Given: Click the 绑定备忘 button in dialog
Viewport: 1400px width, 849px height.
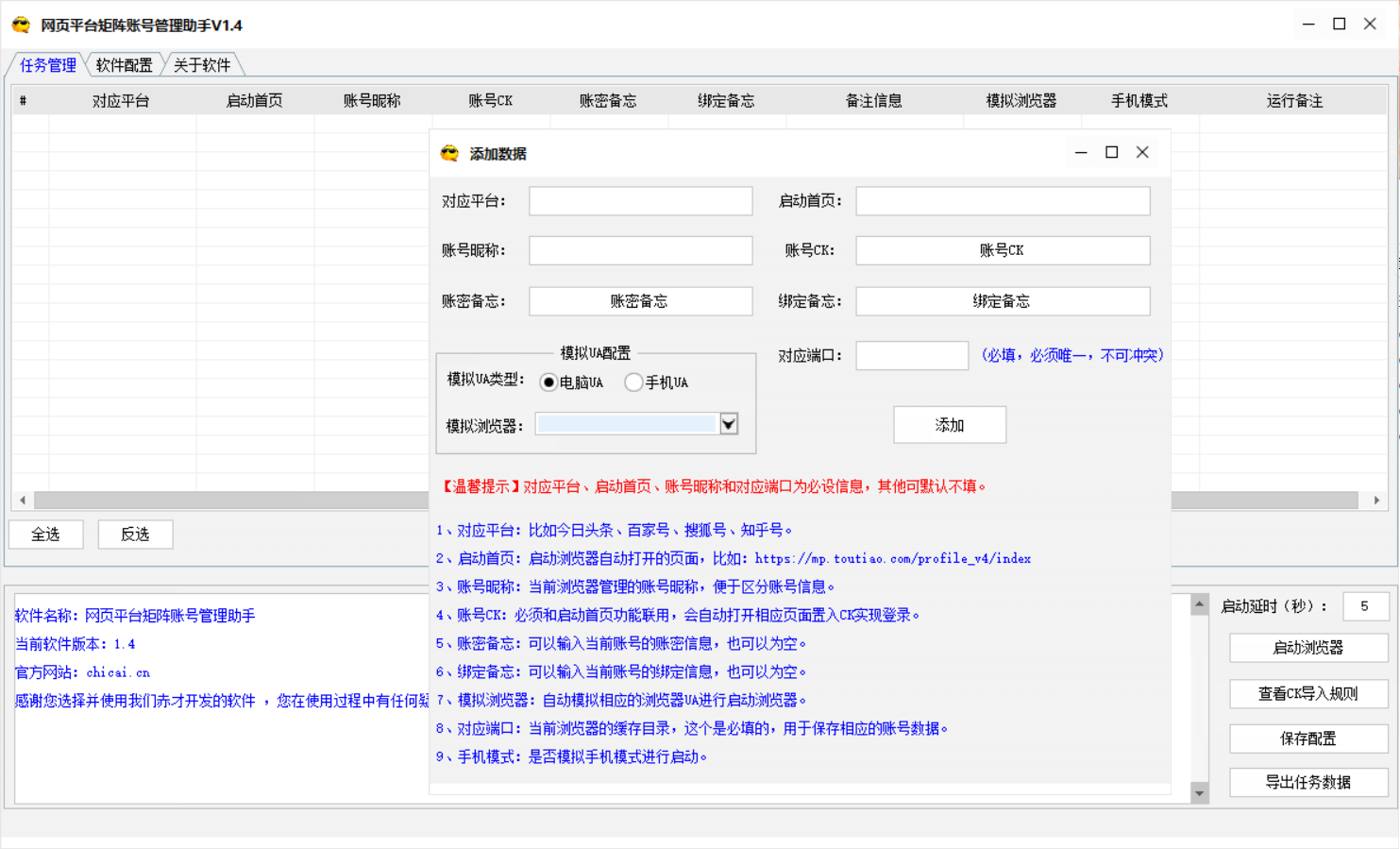Looking at the screenshot, I should point(1003,301).
